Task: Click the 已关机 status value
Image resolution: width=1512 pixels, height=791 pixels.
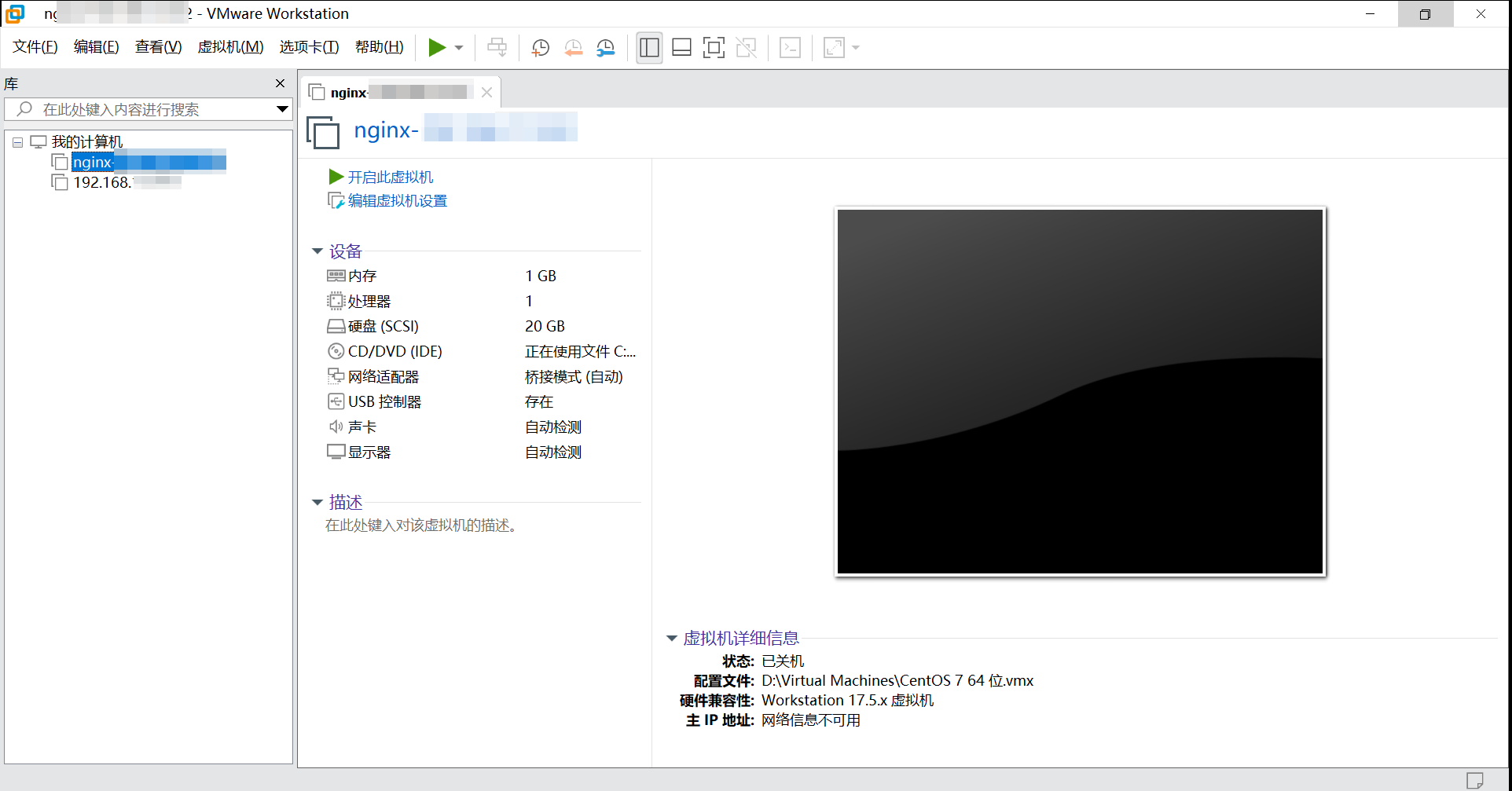Action: (783, 661)
